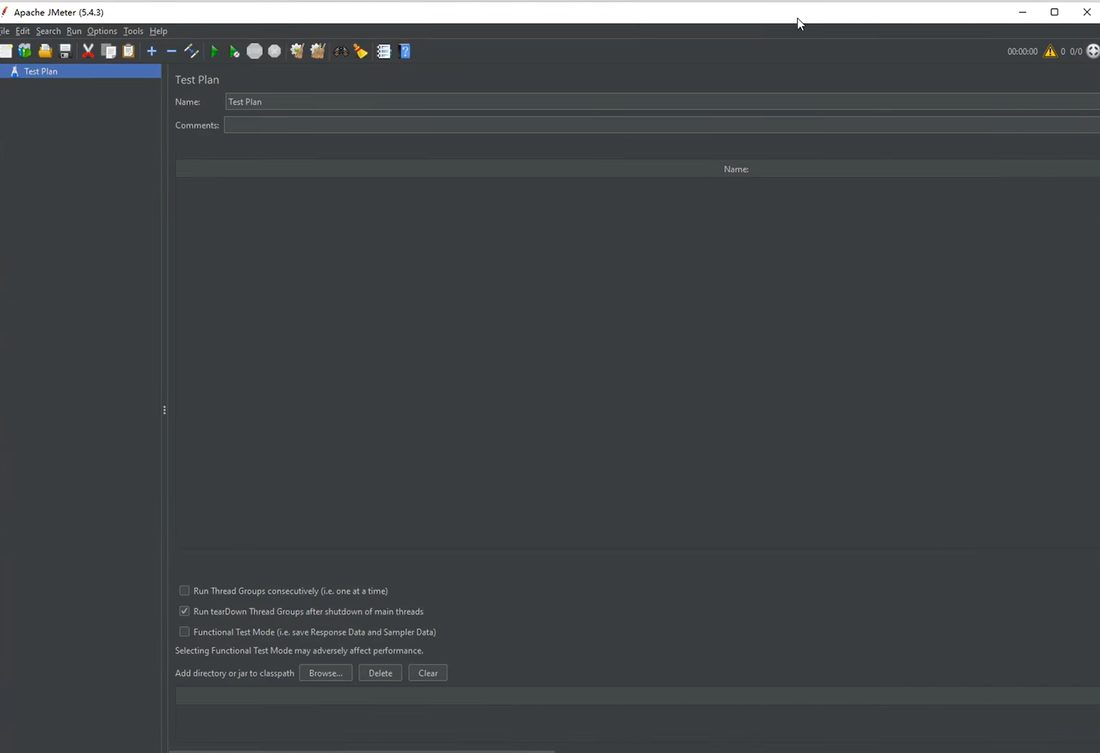1100x753 pixels.
Task: Create a new test plan via toolbar icon
Action: click(x=6, y=51)
